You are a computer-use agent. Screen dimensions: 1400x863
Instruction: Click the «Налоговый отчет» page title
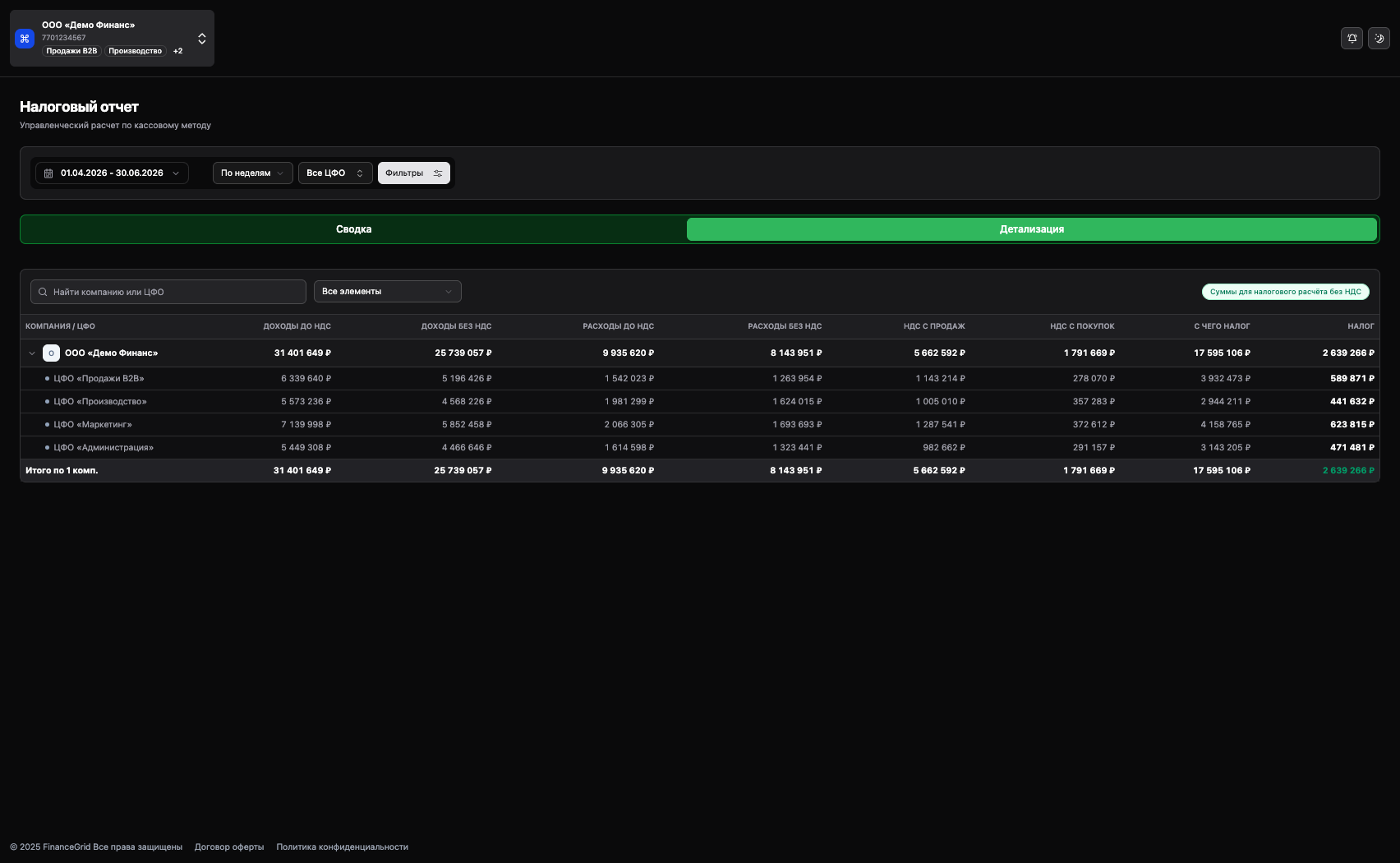click(x=79, y=107)
